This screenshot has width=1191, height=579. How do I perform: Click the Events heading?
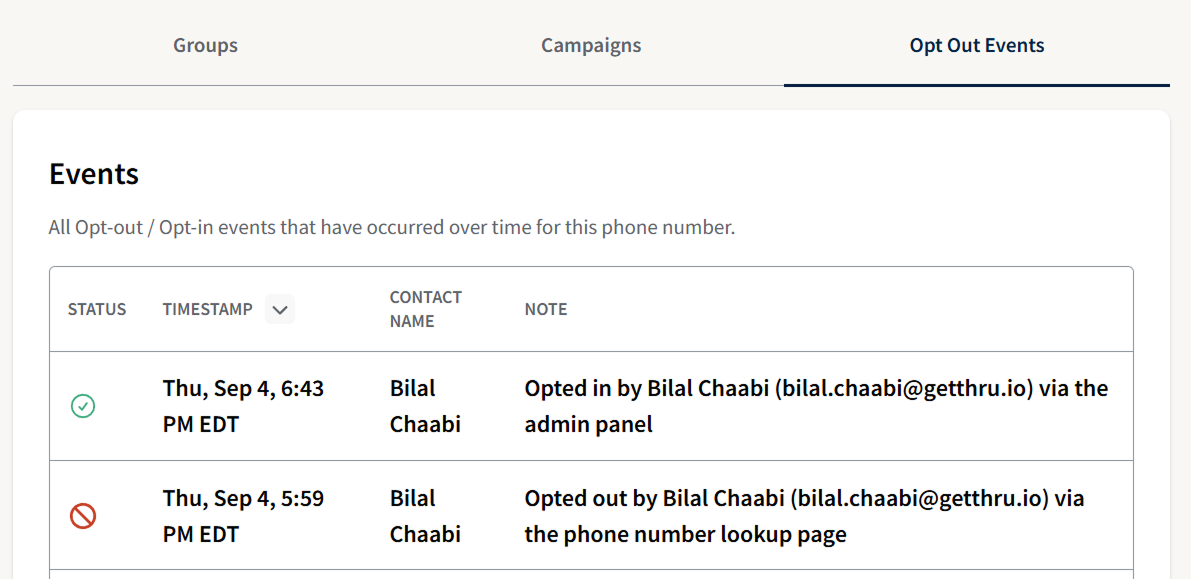(94, 174)
